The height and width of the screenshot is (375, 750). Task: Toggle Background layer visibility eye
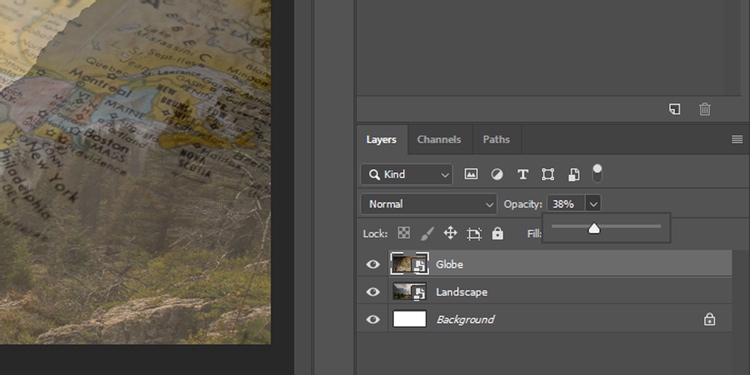click(x=373, y=320)
